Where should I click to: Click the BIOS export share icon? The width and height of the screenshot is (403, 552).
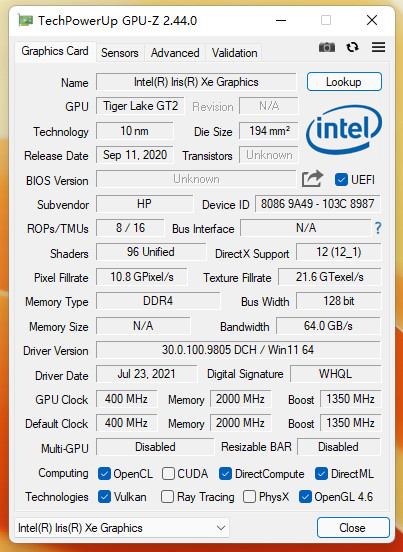(x=312, y=179)
